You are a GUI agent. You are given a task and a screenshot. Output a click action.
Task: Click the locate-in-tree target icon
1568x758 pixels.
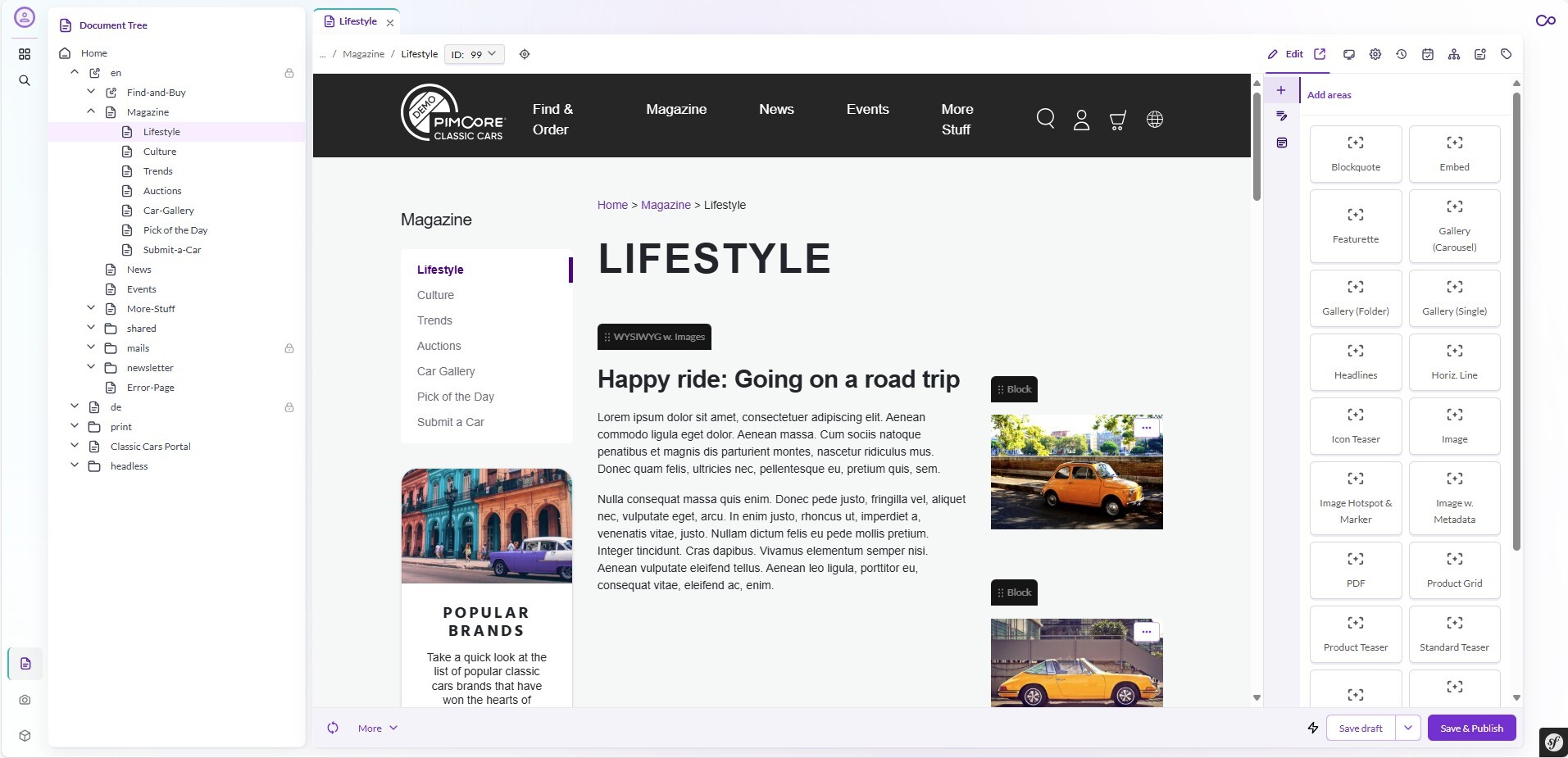click(x=525, y=54)
